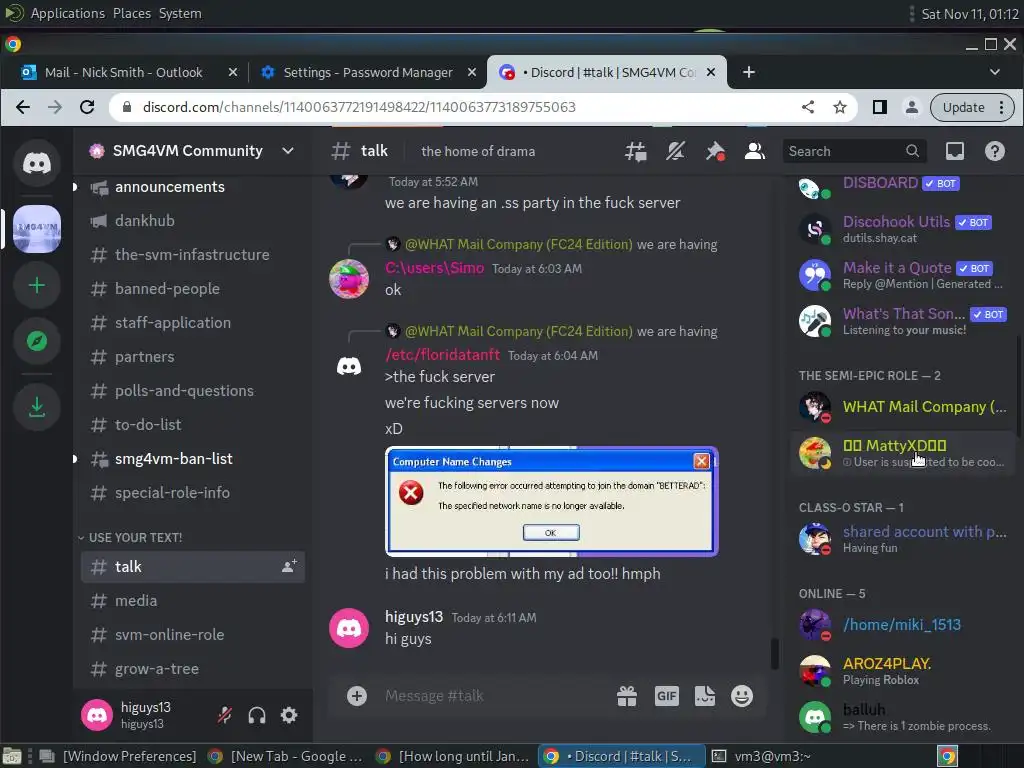
Task: Toggle the member list icon
Action: tap(754, 152)
